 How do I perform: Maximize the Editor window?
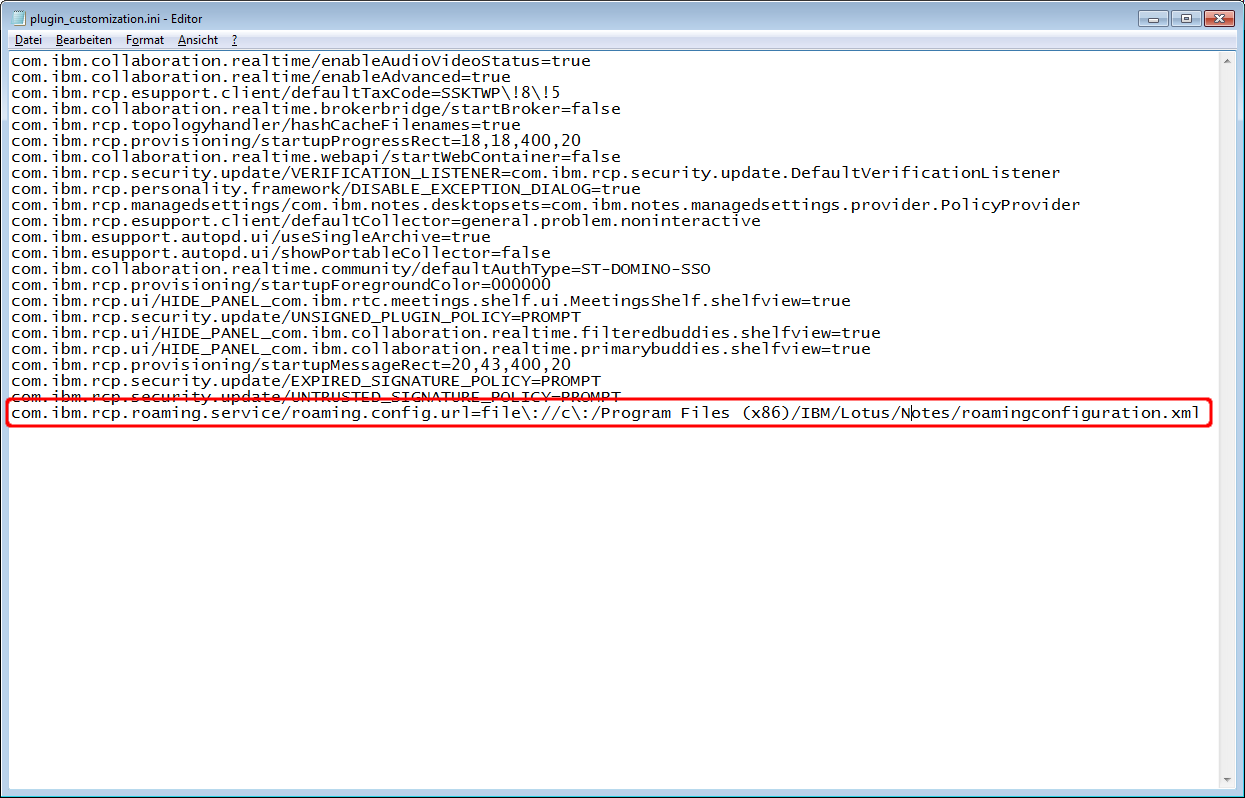coord(1185,18)
